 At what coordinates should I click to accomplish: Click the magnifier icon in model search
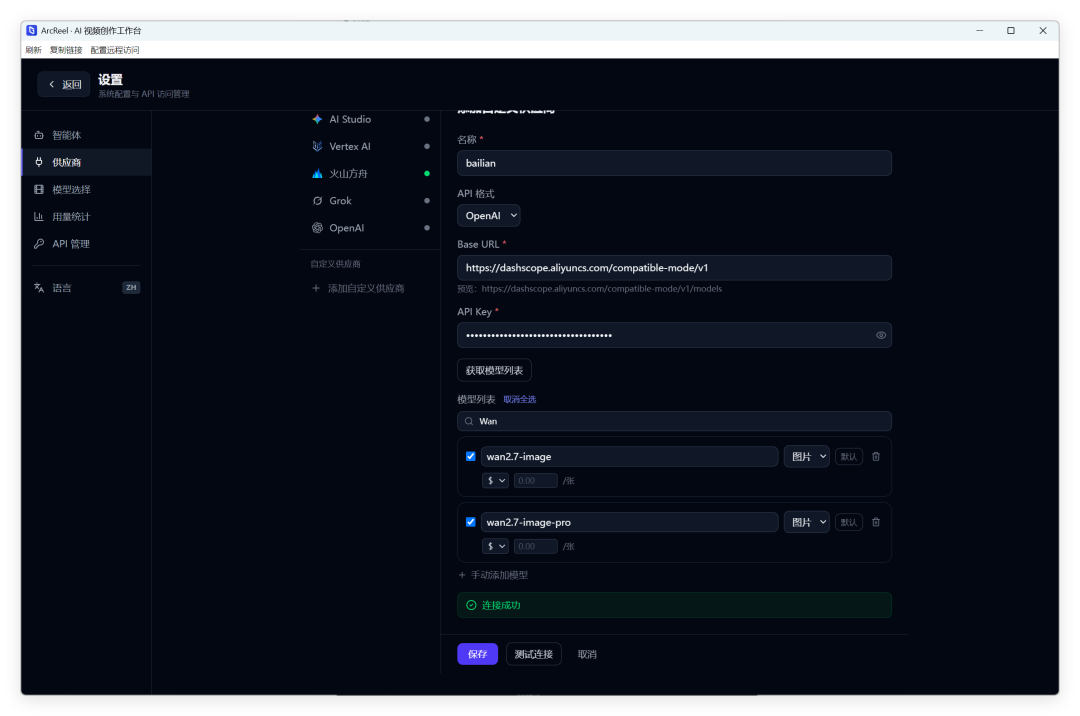point(469,421)
